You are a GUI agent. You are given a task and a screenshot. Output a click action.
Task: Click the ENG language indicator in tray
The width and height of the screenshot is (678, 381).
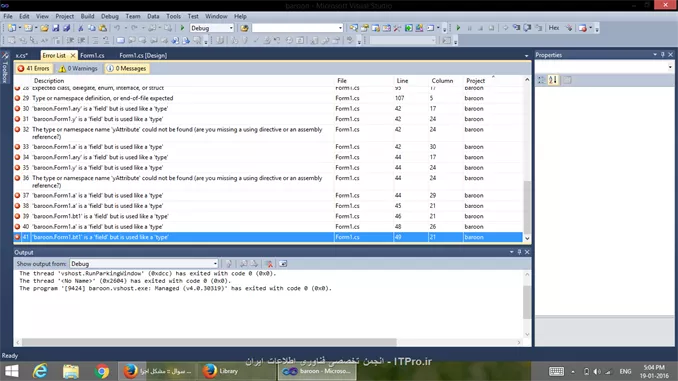(625, 371)
